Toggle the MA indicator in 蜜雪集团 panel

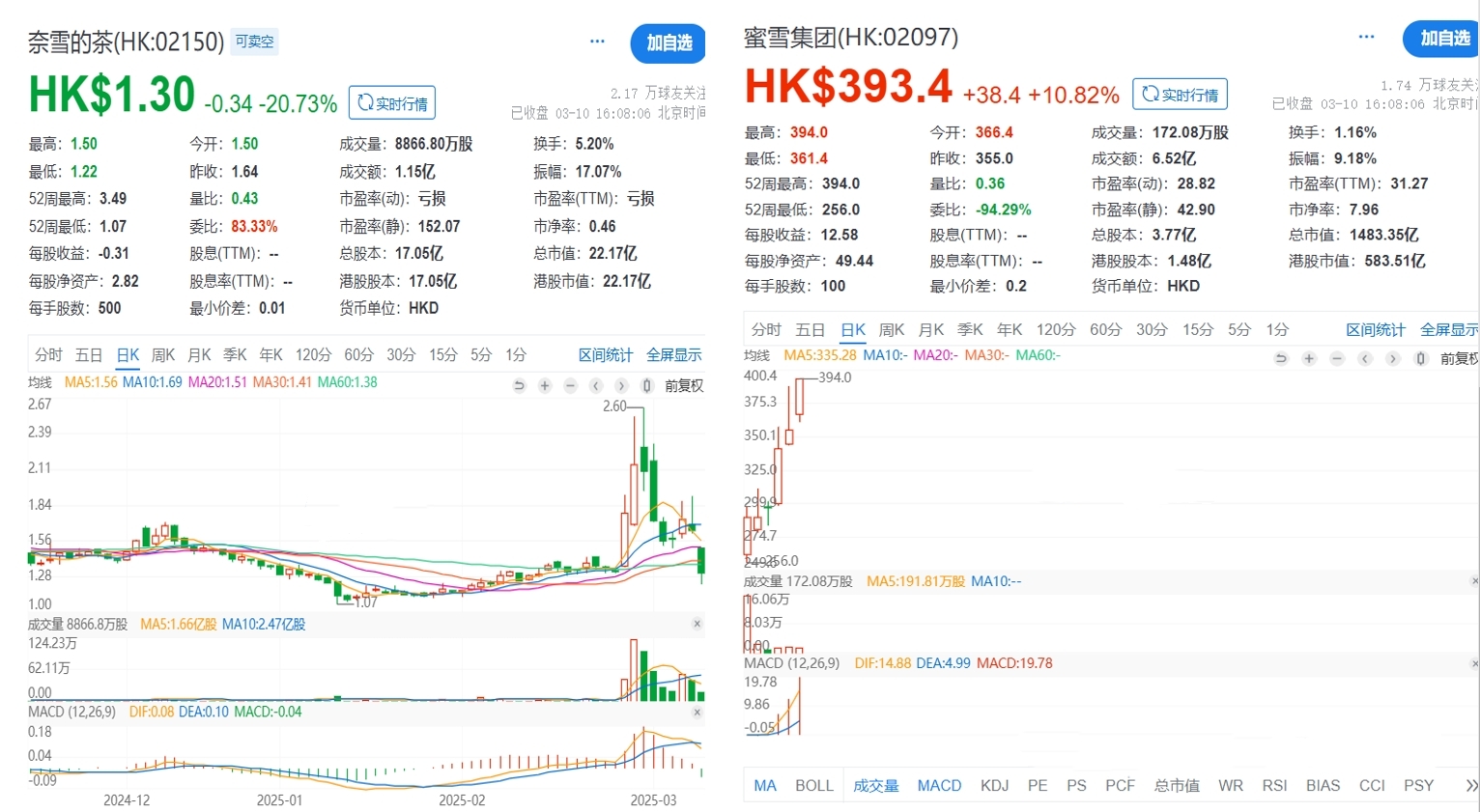point(765,785)
